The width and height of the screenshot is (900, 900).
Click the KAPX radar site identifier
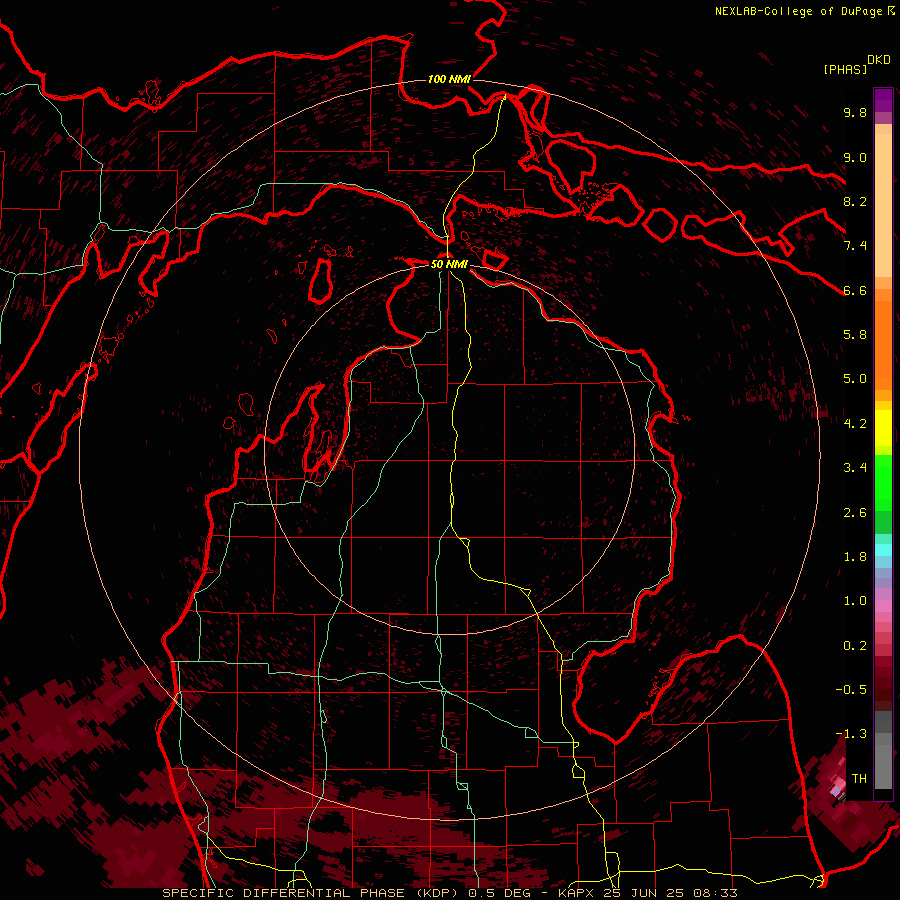pos(577,893)
